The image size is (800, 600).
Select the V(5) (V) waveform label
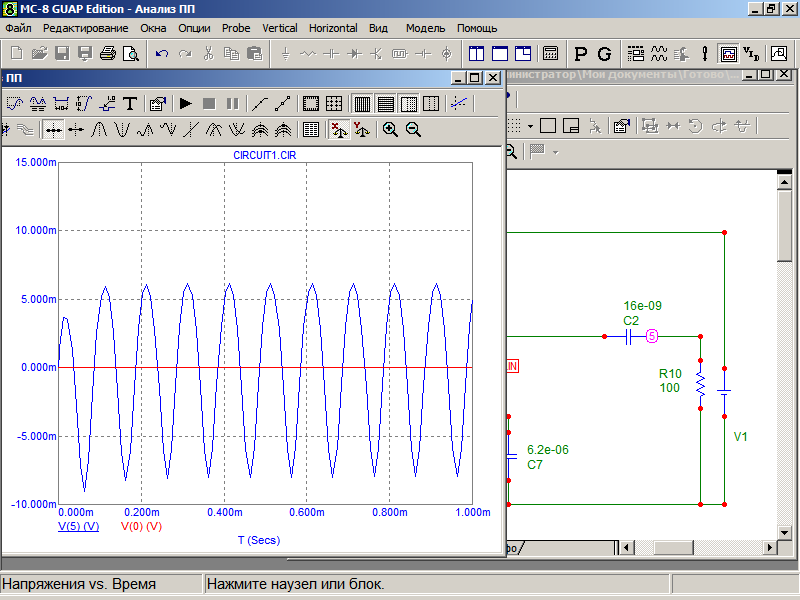(x=78, y=525)
